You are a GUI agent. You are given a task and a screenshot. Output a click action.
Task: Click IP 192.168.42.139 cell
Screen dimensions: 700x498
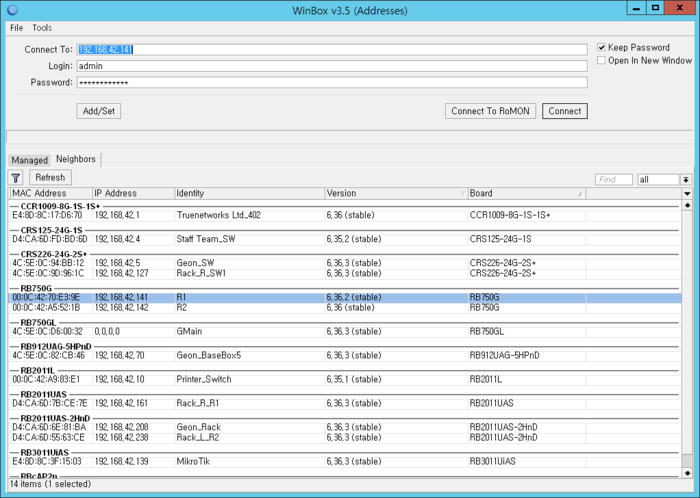pyautogui.click(x=121, y=461)
